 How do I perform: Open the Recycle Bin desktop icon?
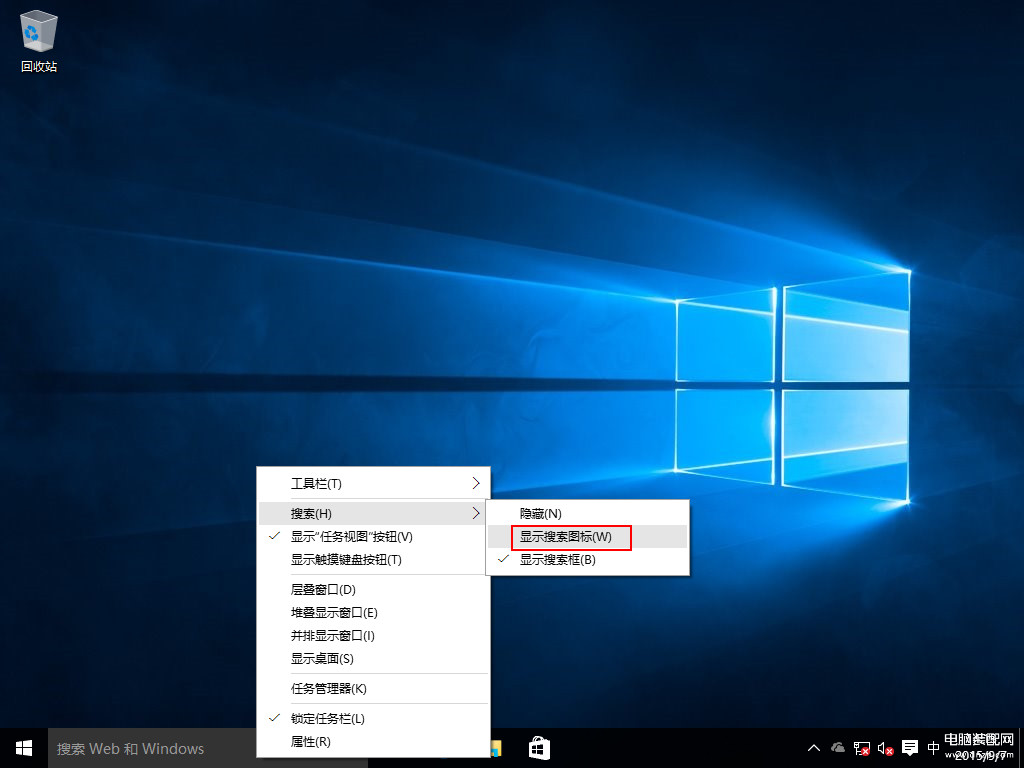pos(39,40)
